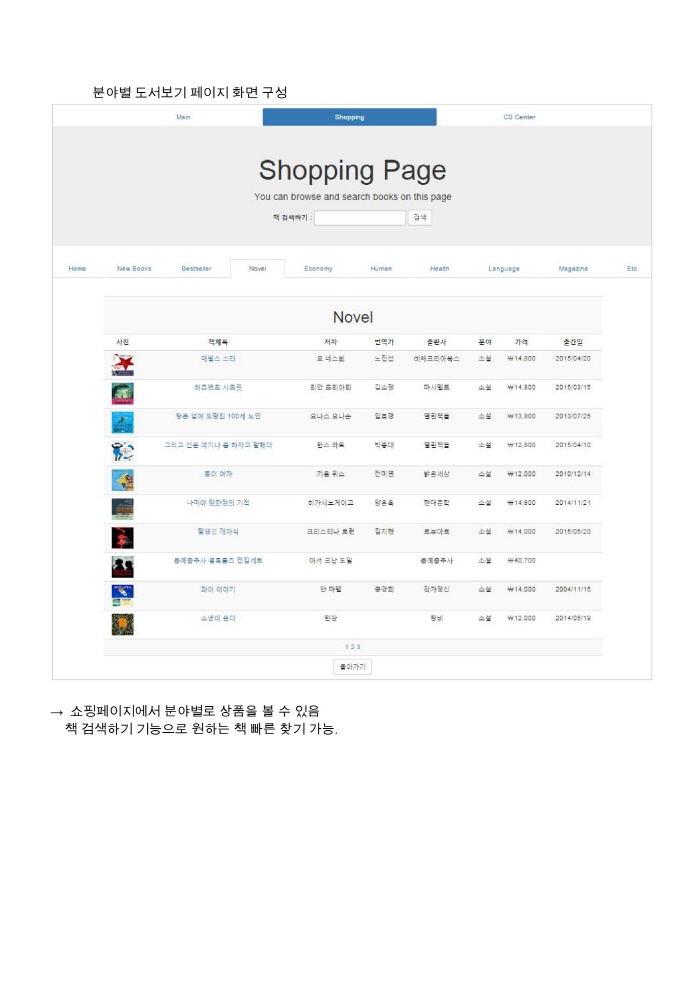Click the price ₩13,800
The image size is (700, 989).
pos(522,416)
